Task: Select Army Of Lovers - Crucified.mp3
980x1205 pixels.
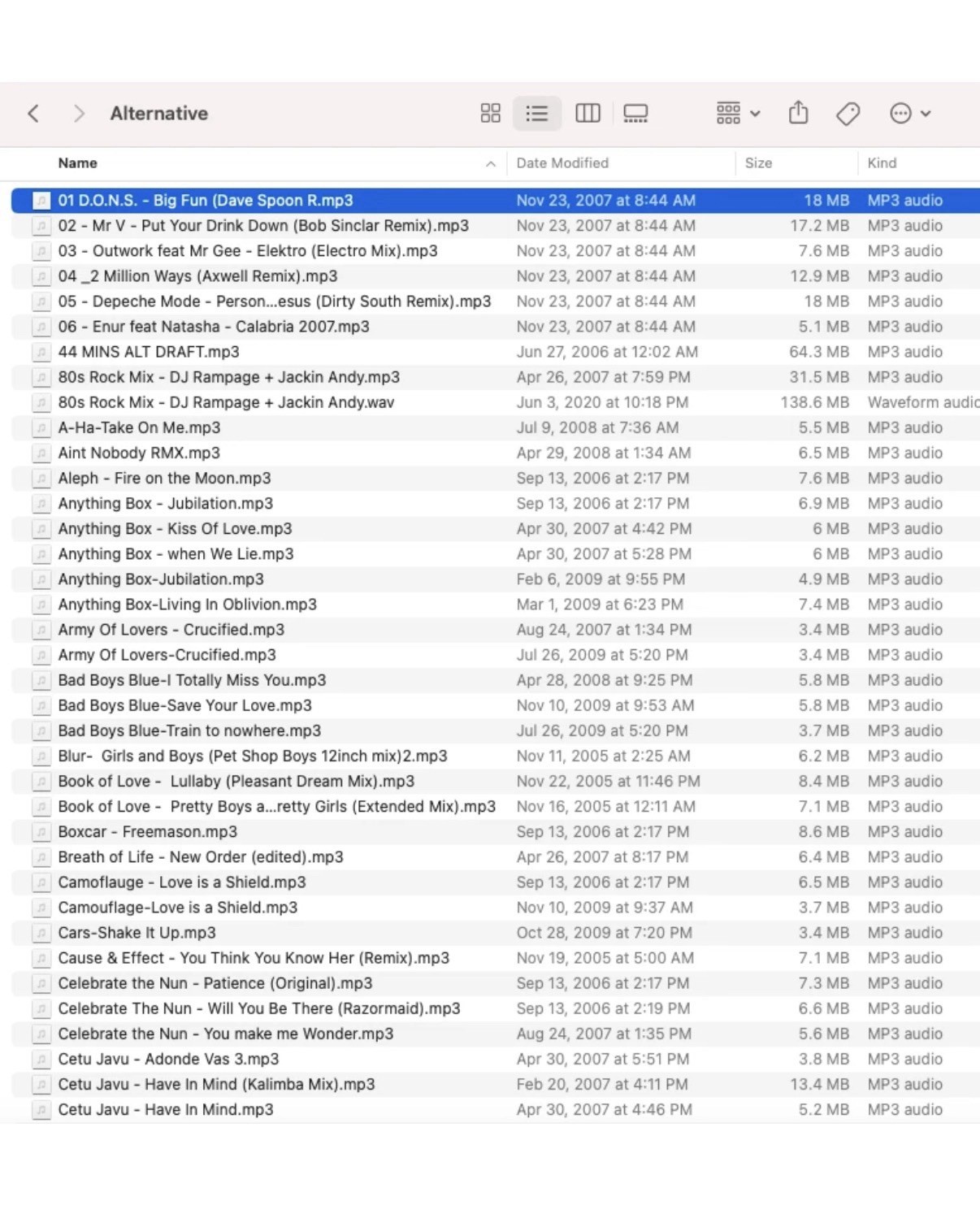Action: (171, 630)
